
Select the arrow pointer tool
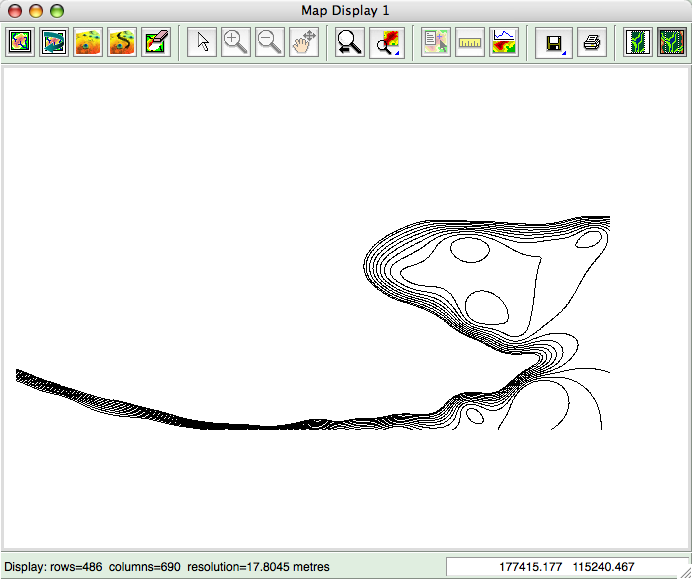(203, 42)
